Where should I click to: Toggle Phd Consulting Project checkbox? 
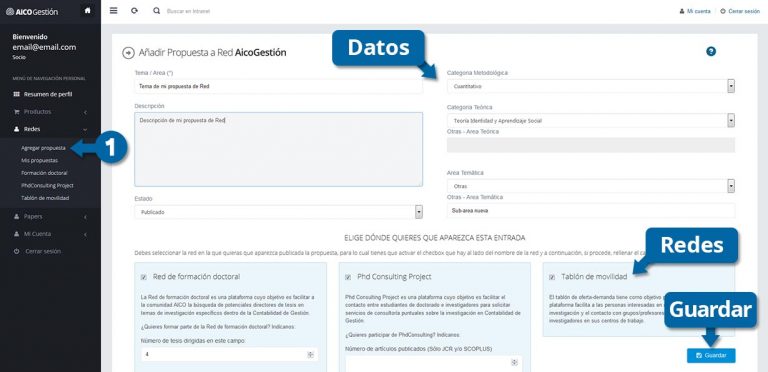click(x=348, y=277)
